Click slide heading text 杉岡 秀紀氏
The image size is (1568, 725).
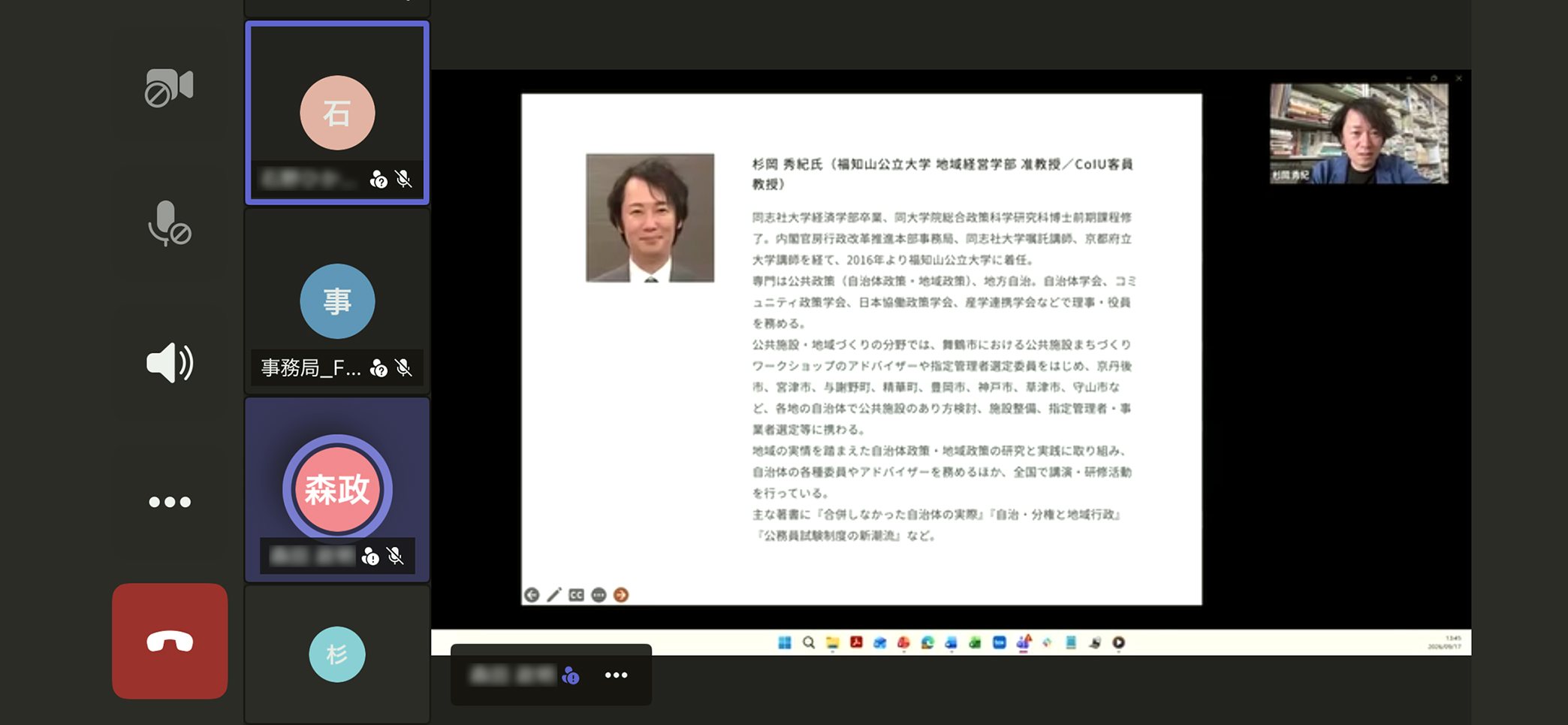click(788, 165)
